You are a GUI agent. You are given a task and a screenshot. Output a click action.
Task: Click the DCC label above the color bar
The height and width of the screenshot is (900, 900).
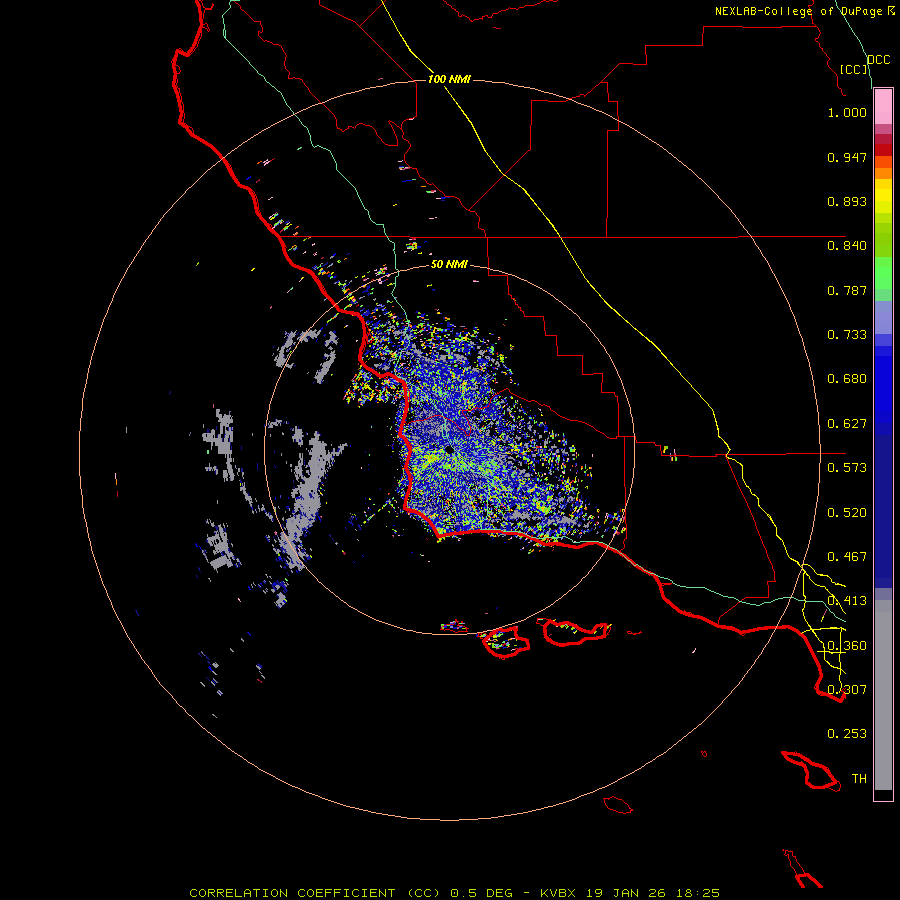point(878,60)
